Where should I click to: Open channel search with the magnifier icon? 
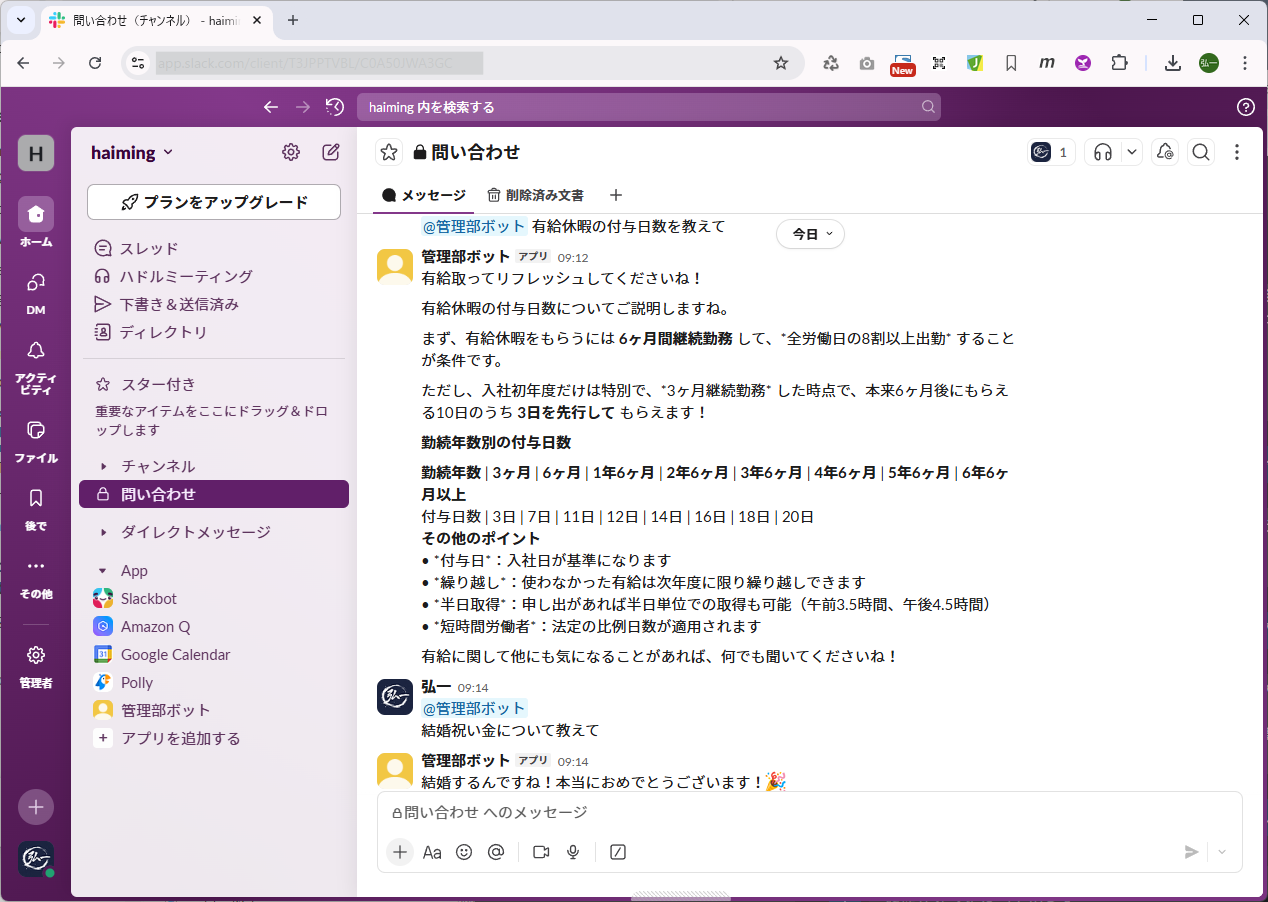[x=1201, y=152]
